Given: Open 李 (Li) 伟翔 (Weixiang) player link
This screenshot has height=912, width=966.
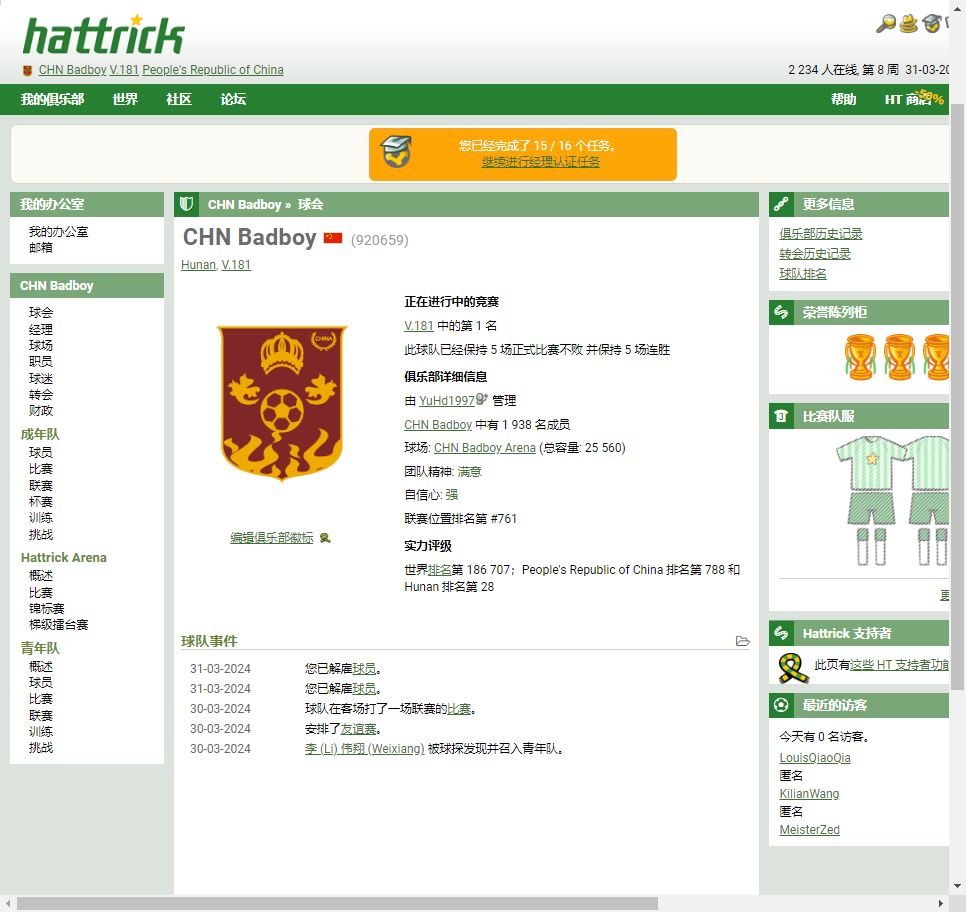Looking at the screenshot, I should [x=364, y=749].
